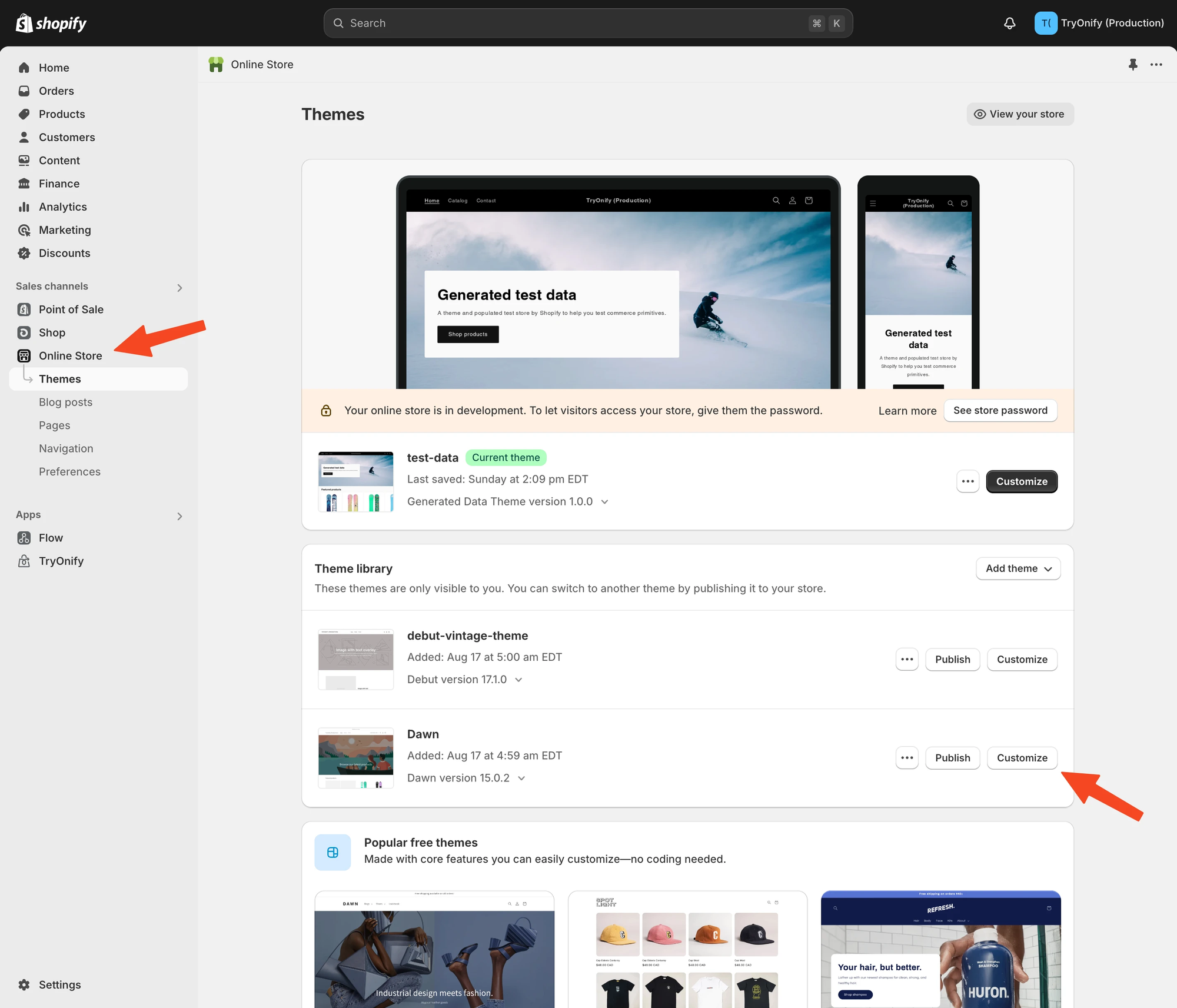The width and height of the screenshot is (1177, 1008).
Task: Open the Themes sidebar item
Action: [x=98, y=379]
